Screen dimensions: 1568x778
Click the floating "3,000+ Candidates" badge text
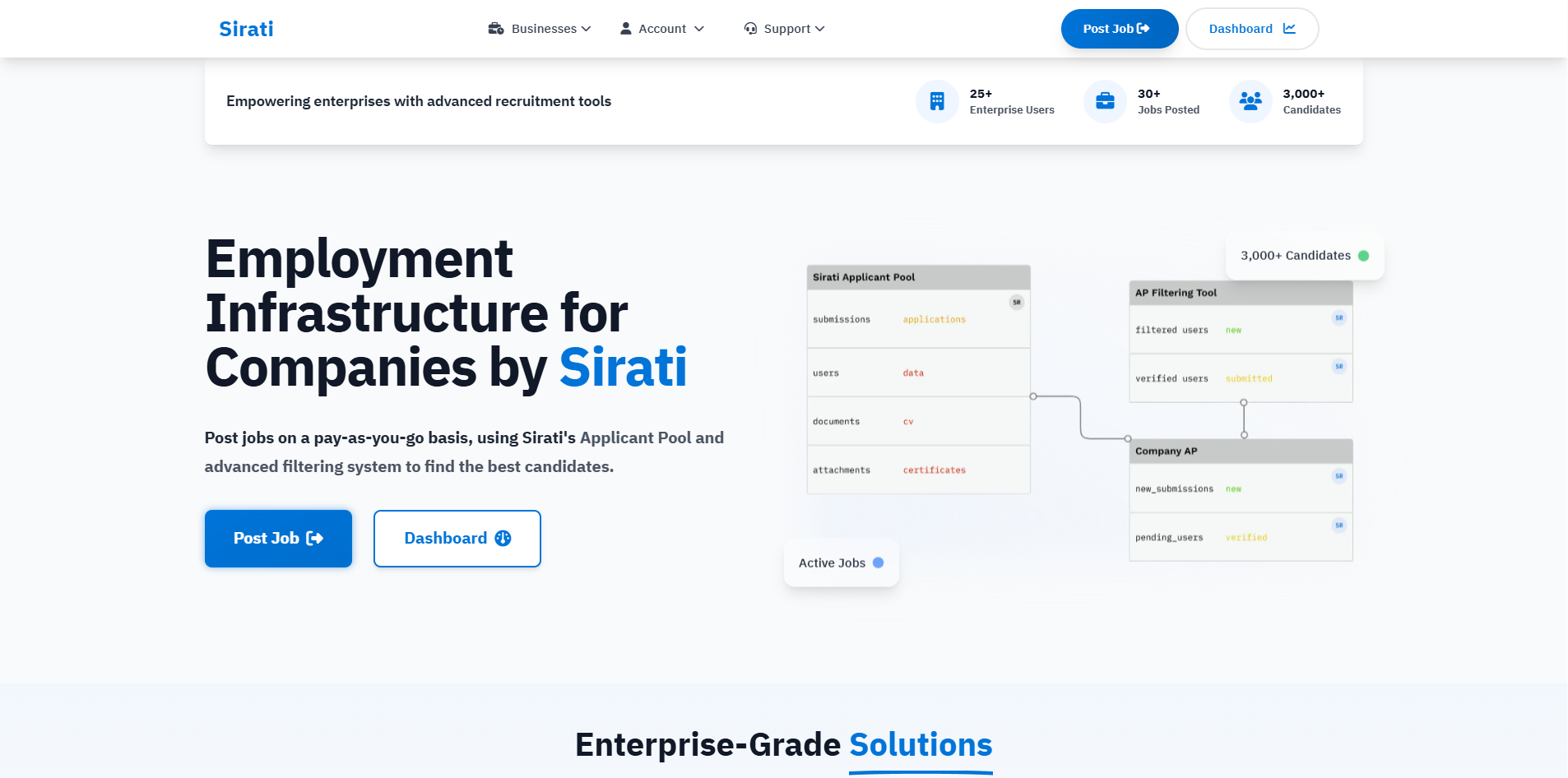[x=1296, y=256]
